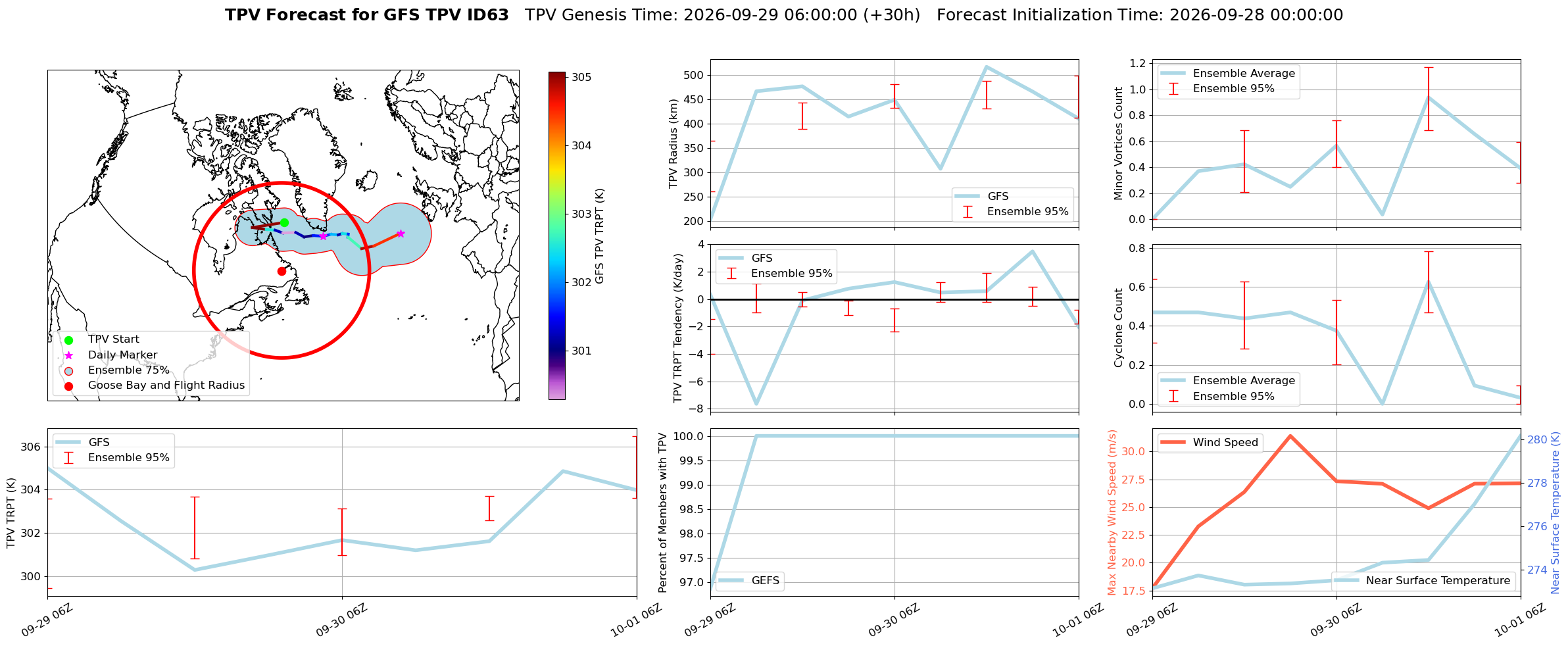Click Max Nearby Wind Speed (m/s) axis label
Screen dimensions: 1568x646
tap(1112, 512)
